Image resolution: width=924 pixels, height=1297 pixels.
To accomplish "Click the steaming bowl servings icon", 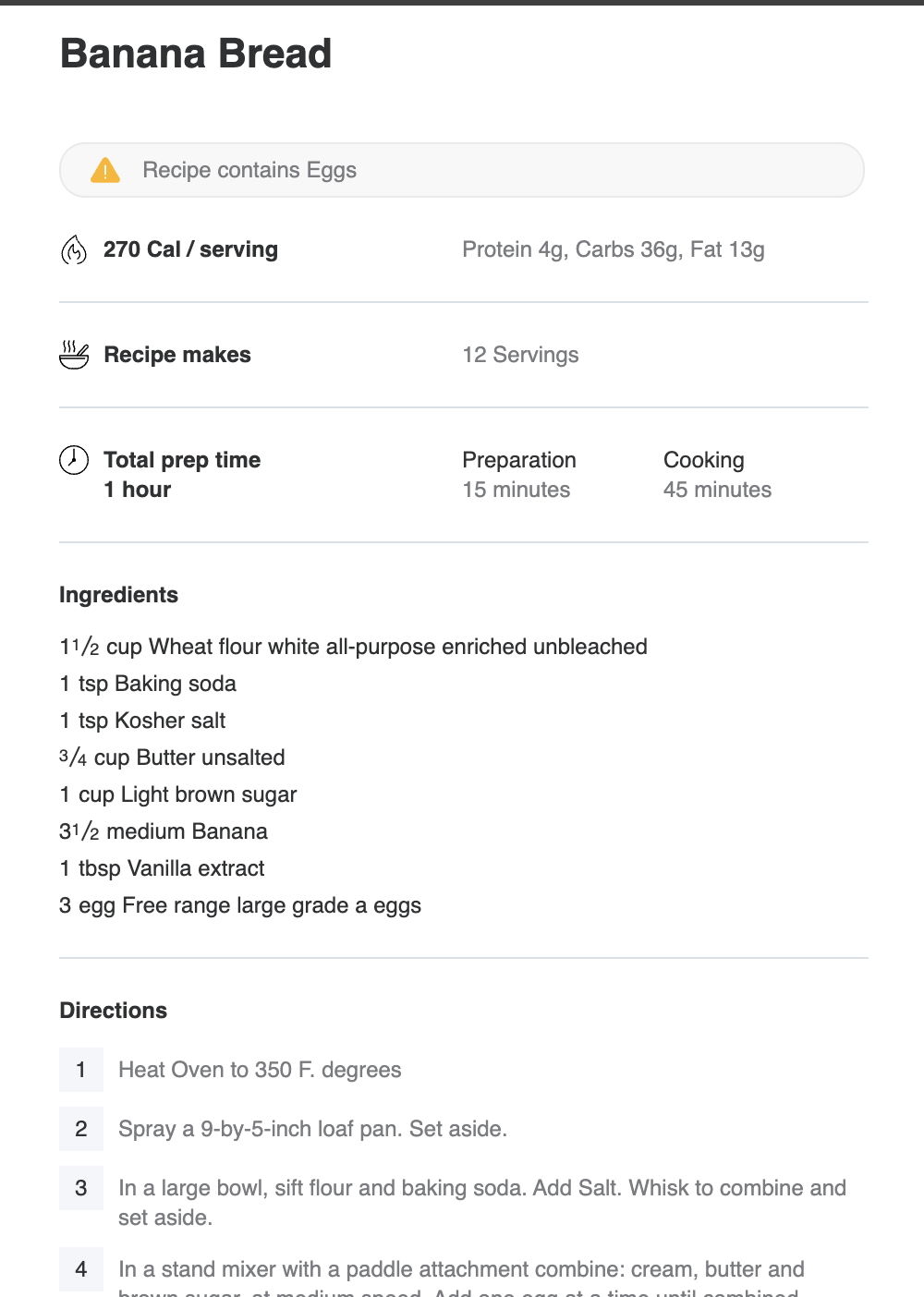I will (74, 355).
